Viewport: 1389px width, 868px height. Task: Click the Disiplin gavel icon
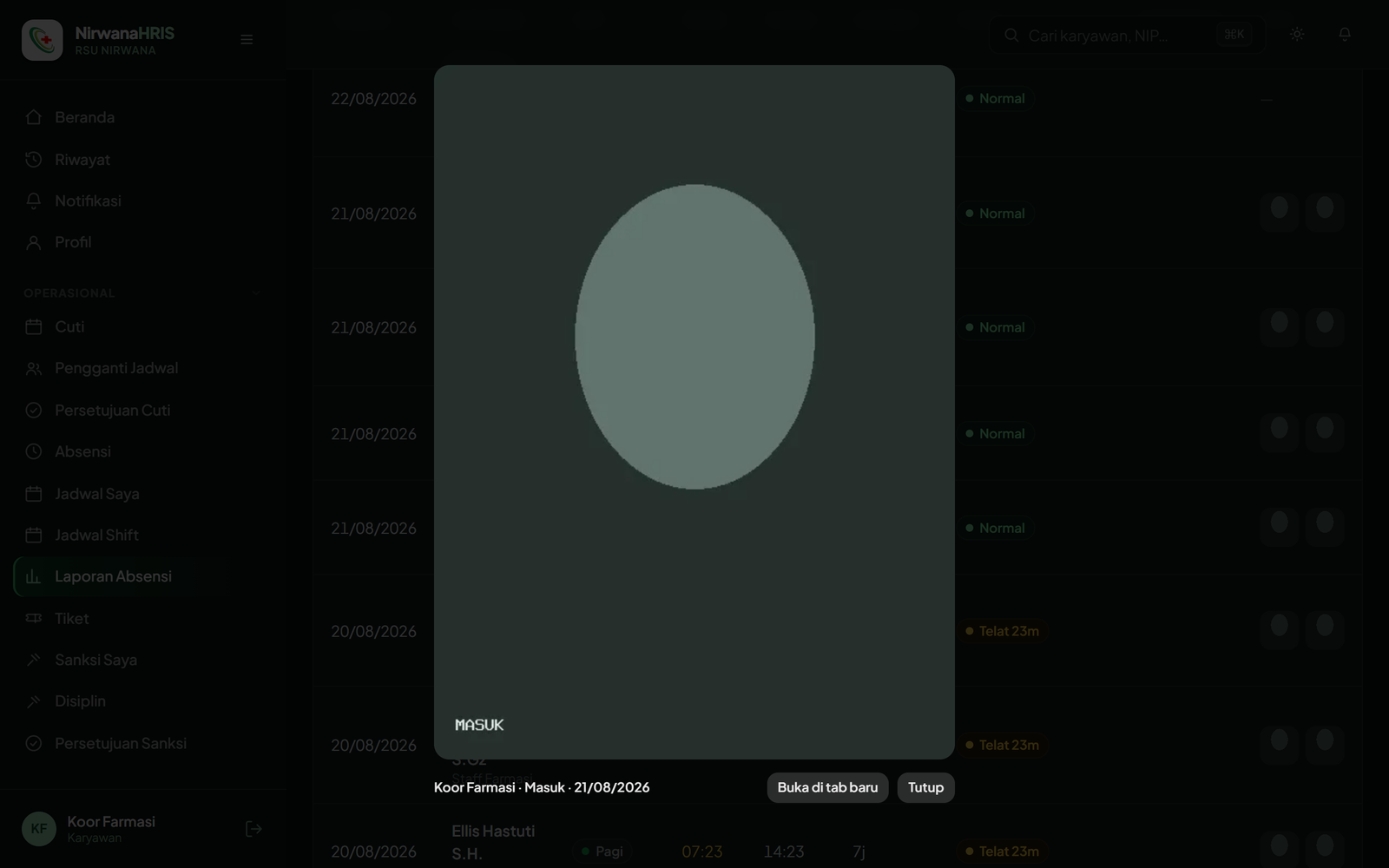click(x=34, y=701)
